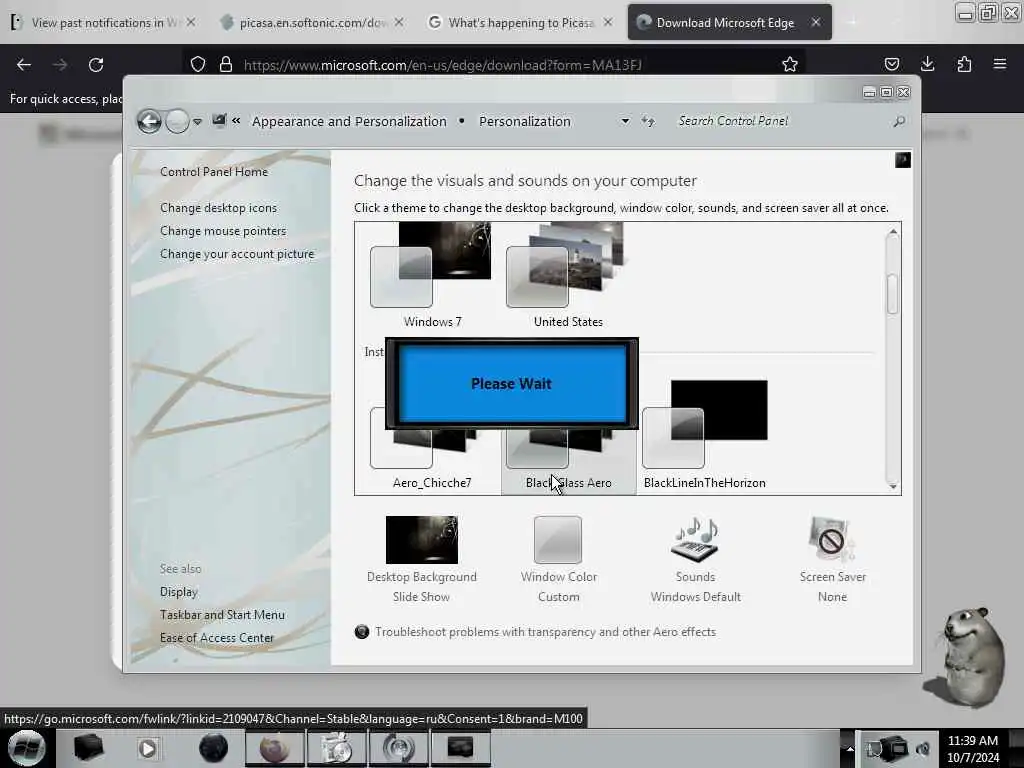Open Change your account picture link
1024x768 pixels.
237,254
